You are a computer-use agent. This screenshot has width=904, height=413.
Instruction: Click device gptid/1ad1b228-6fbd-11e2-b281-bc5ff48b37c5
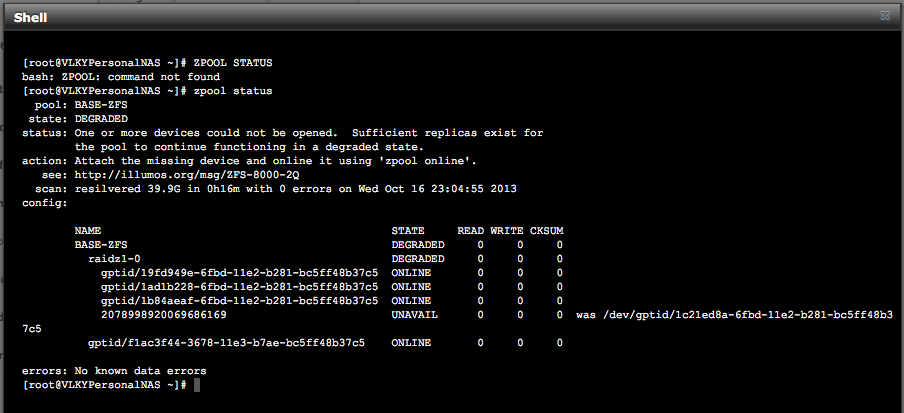(239, 287)
